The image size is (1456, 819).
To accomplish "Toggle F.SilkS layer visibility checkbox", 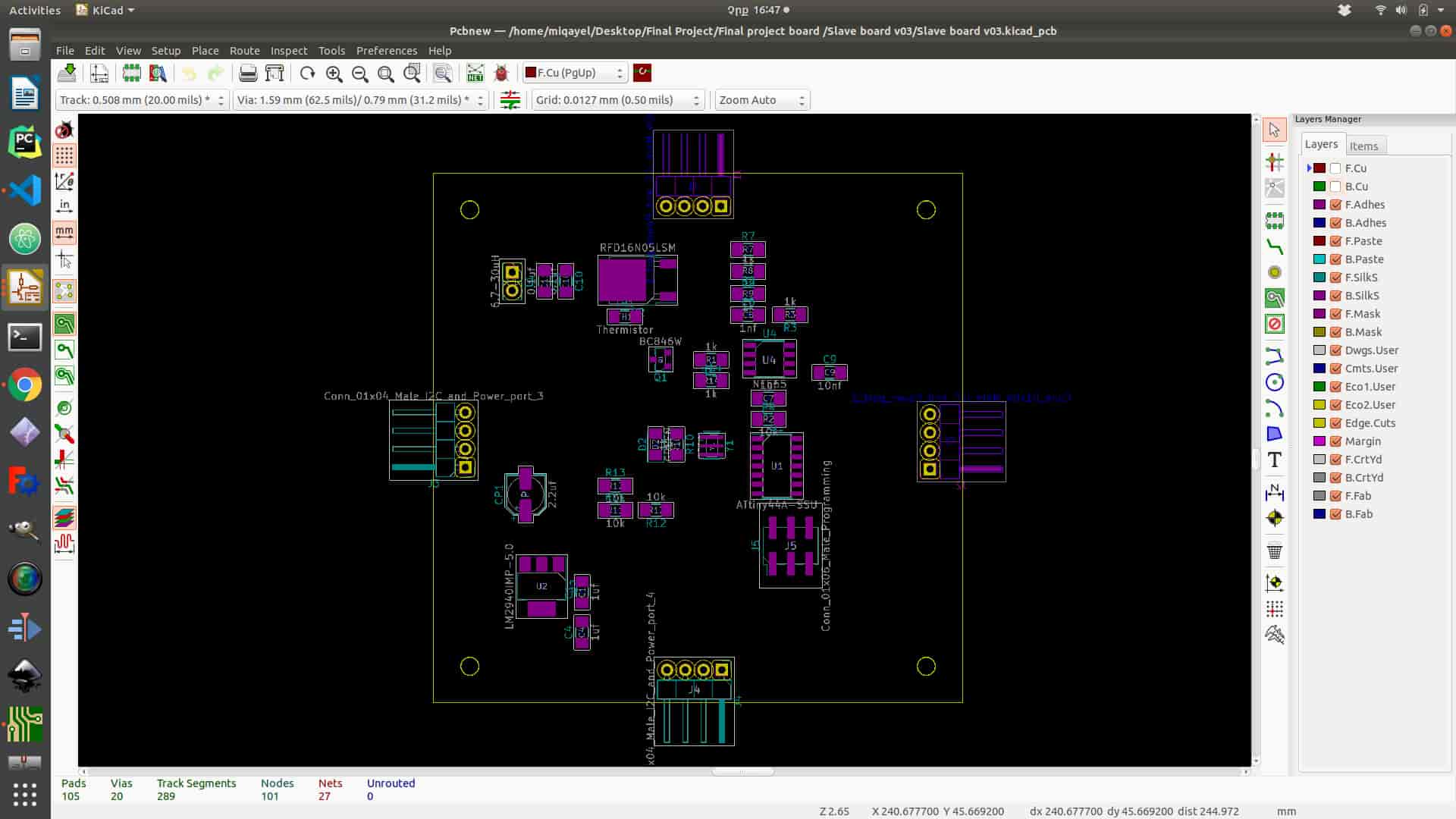I will coord(1335,278).
